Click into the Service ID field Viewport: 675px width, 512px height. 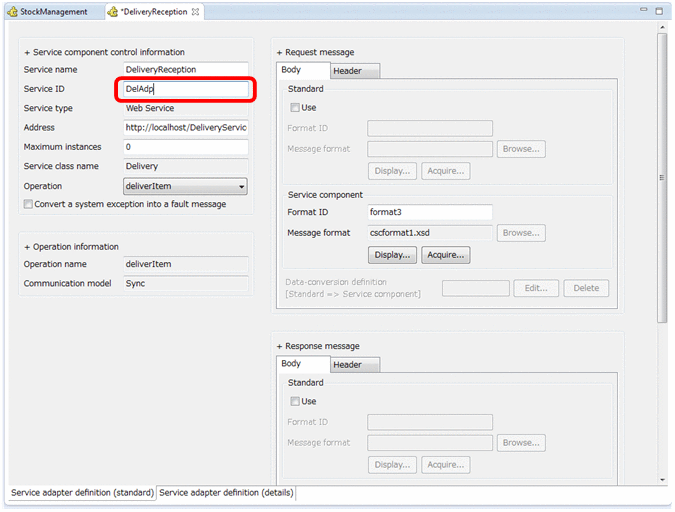click(x=185, y=89)
